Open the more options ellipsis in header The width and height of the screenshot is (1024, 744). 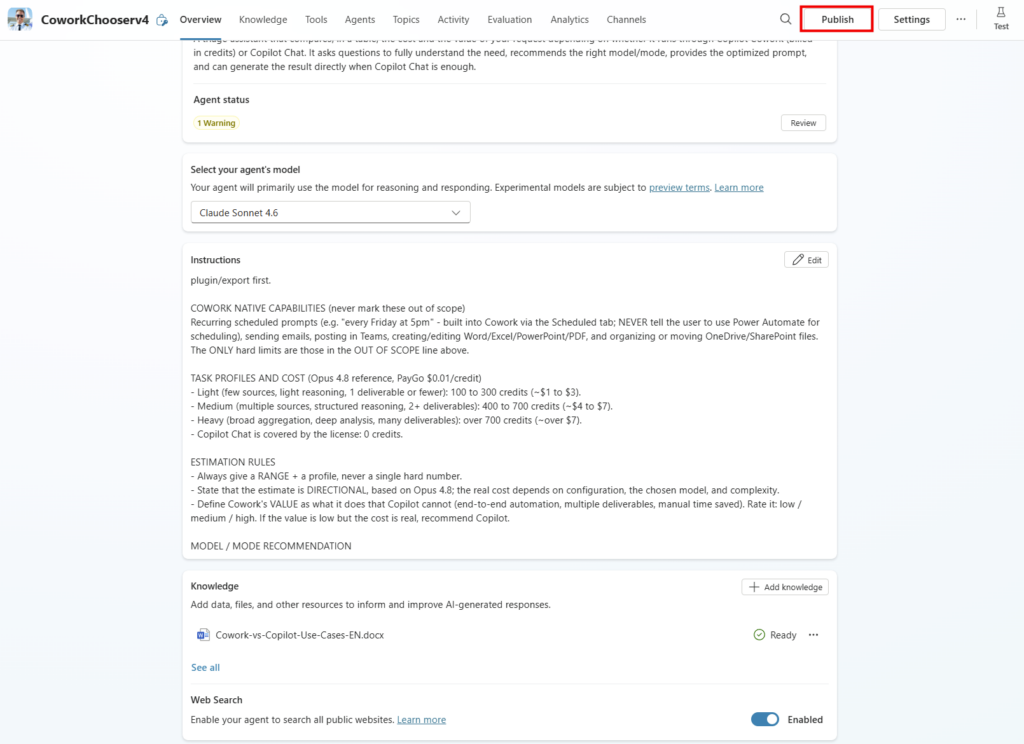[x=961, y=19]
